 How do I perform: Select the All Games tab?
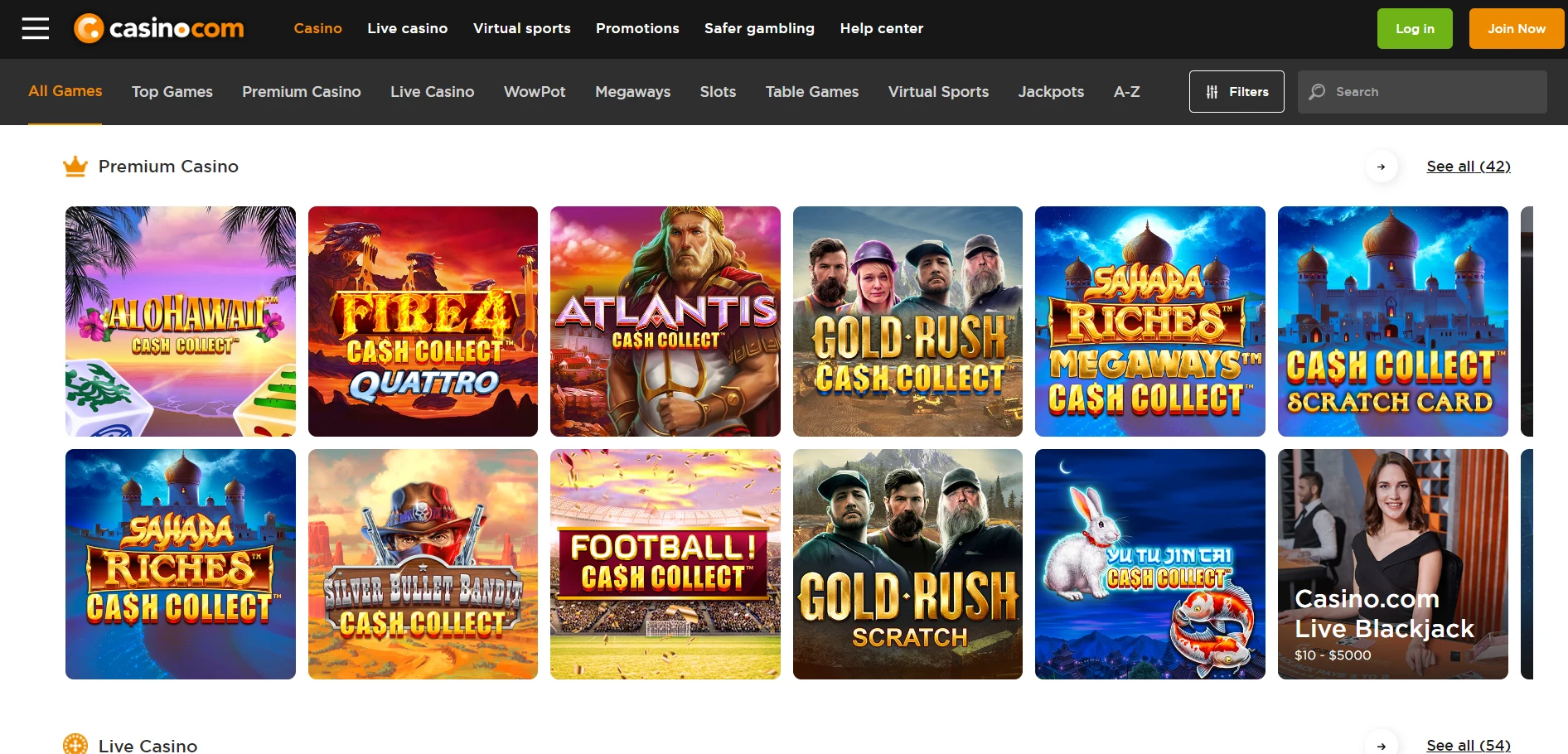(x=65, y=91)
